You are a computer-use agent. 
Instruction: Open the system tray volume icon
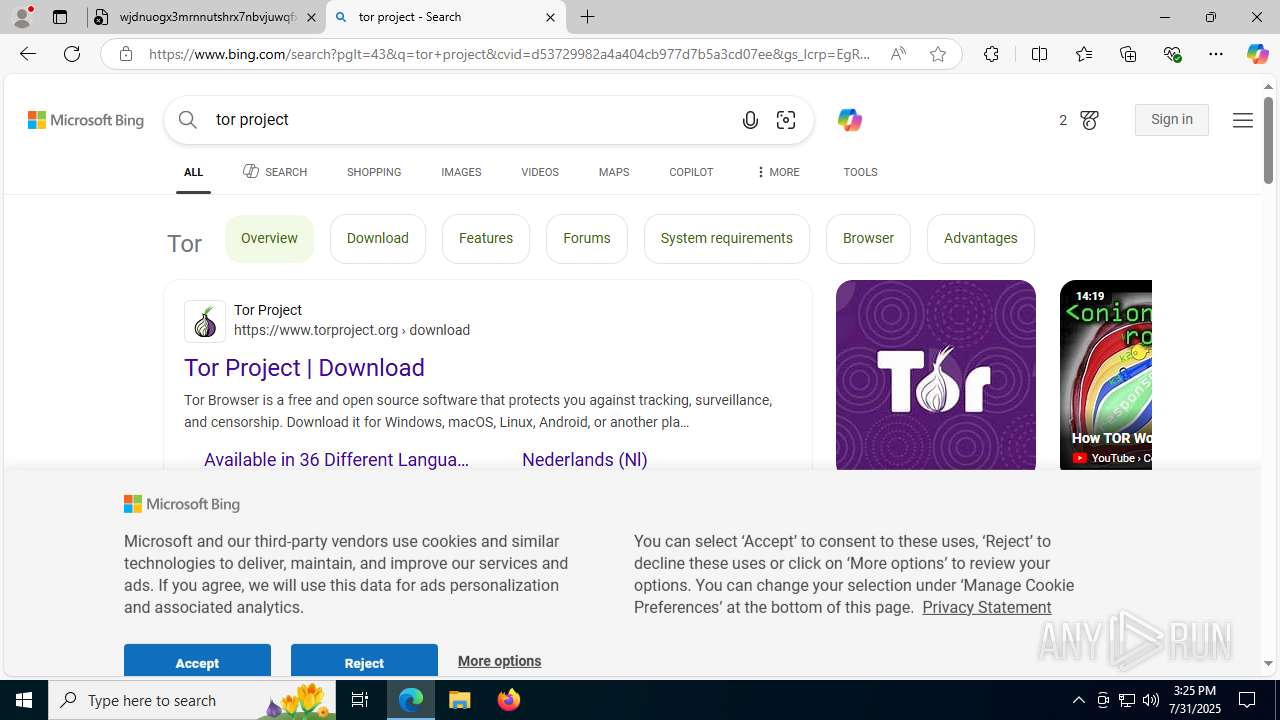[x=1151, y=700]
